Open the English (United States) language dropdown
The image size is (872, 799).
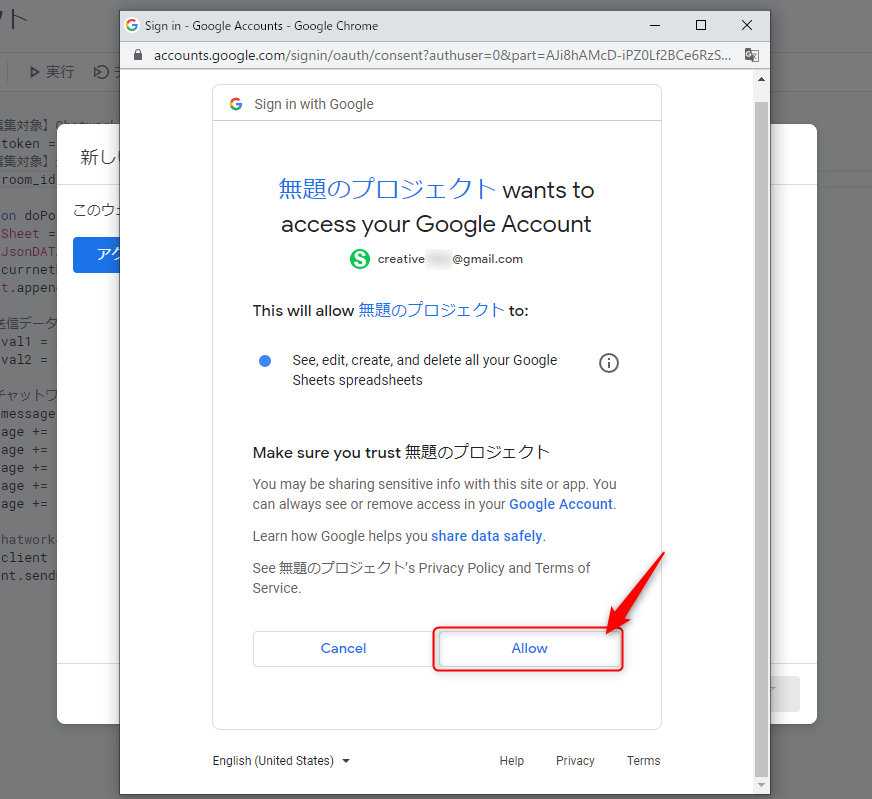click(x=281, y=761)
